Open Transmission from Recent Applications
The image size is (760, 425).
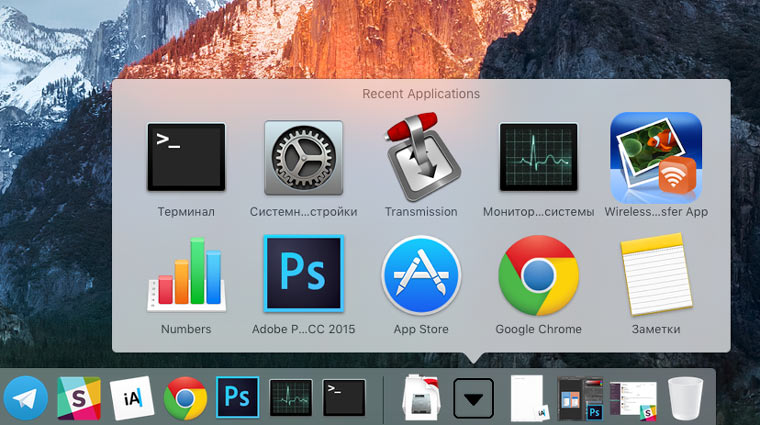[x=421, y=157]
